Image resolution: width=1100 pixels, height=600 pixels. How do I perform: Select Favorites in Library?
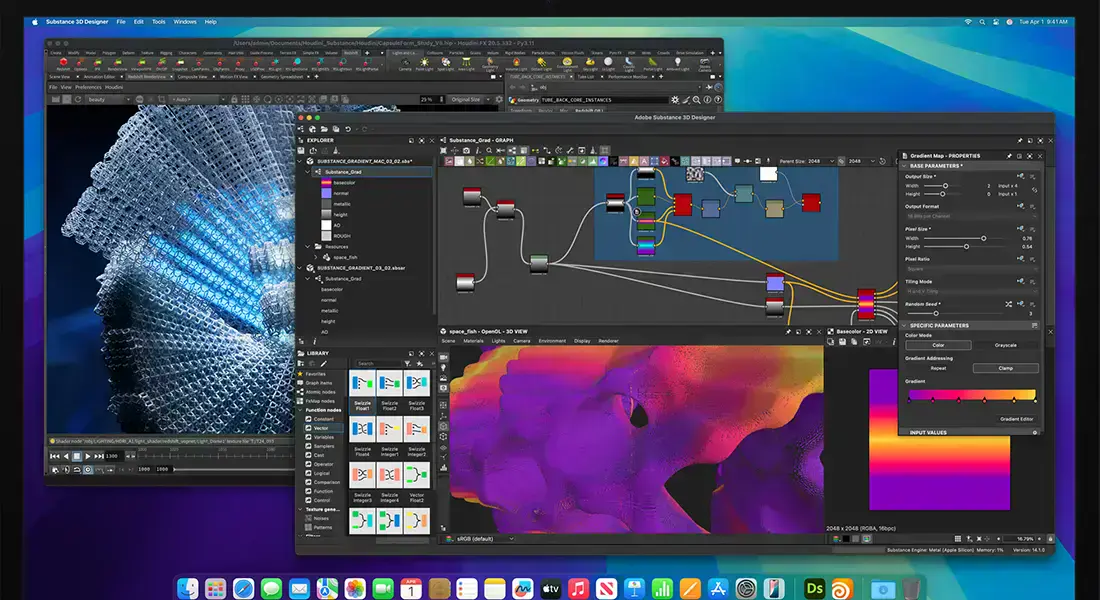click(315, 374)
